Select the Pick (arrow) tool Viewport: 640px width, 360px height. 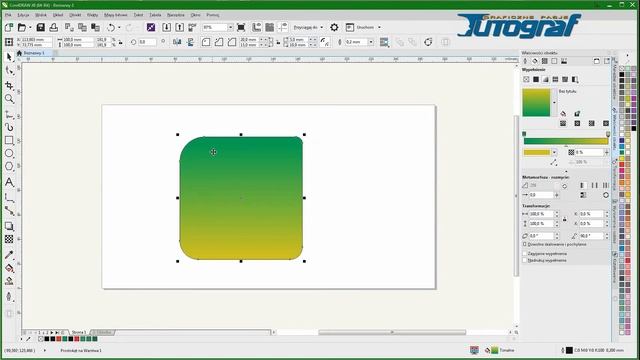click(9, 57)
